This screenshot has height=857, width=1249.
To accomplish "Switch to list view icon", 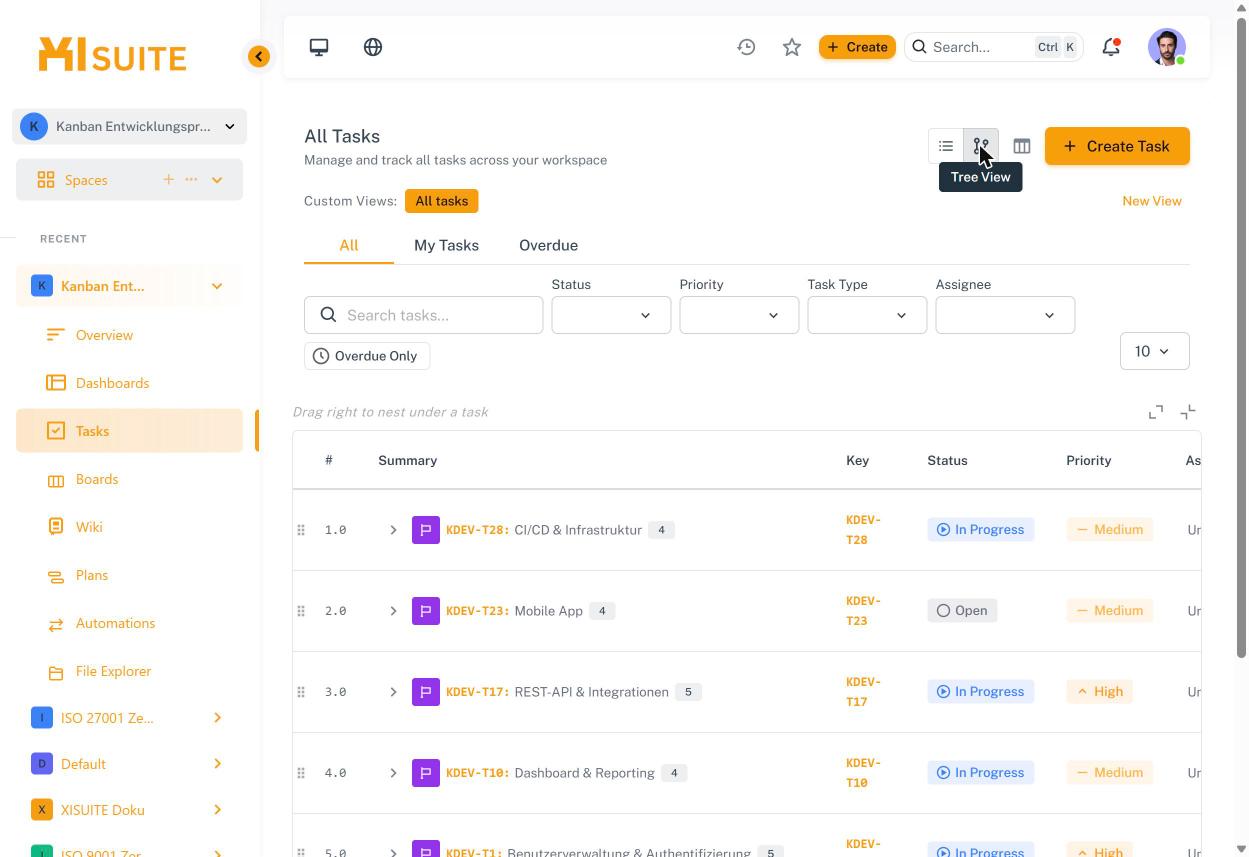I will [x=946, y=146].
